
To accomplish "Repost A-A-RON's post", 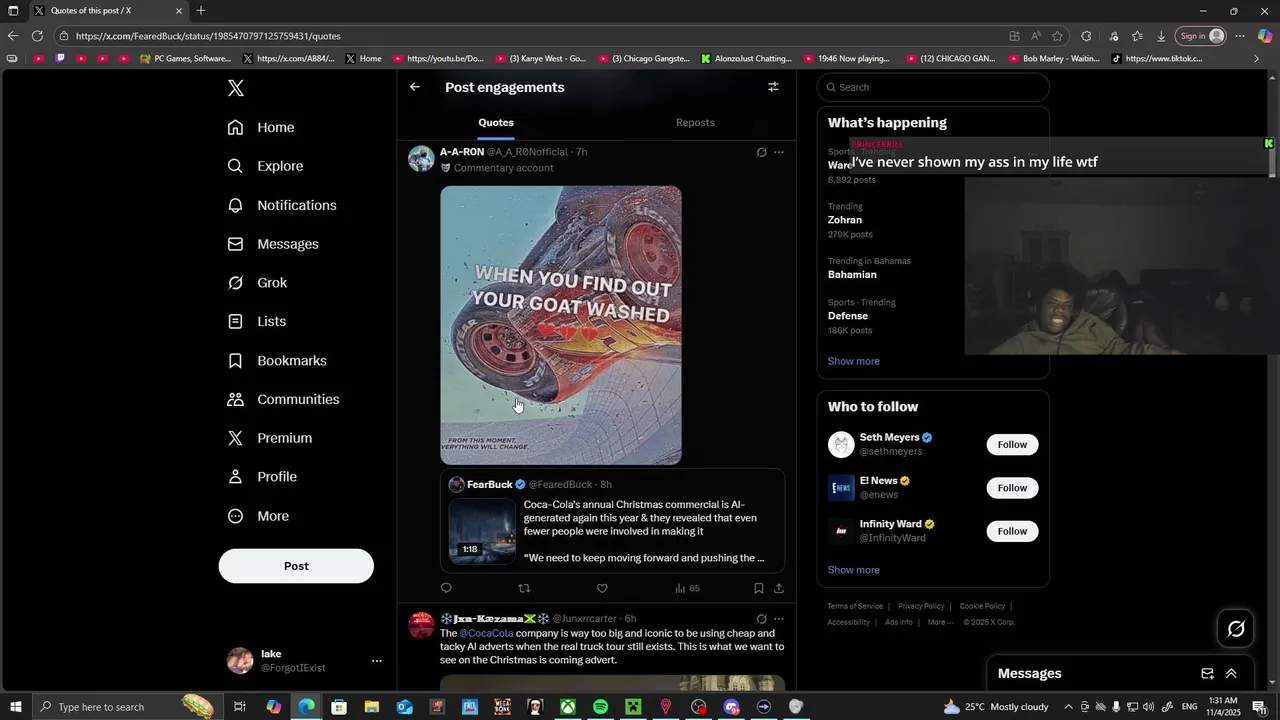I will click(x=524, y=588).
